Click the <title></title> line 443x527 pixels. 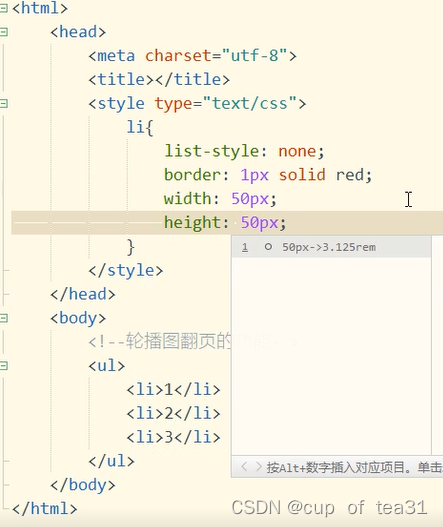pos(159,80)
